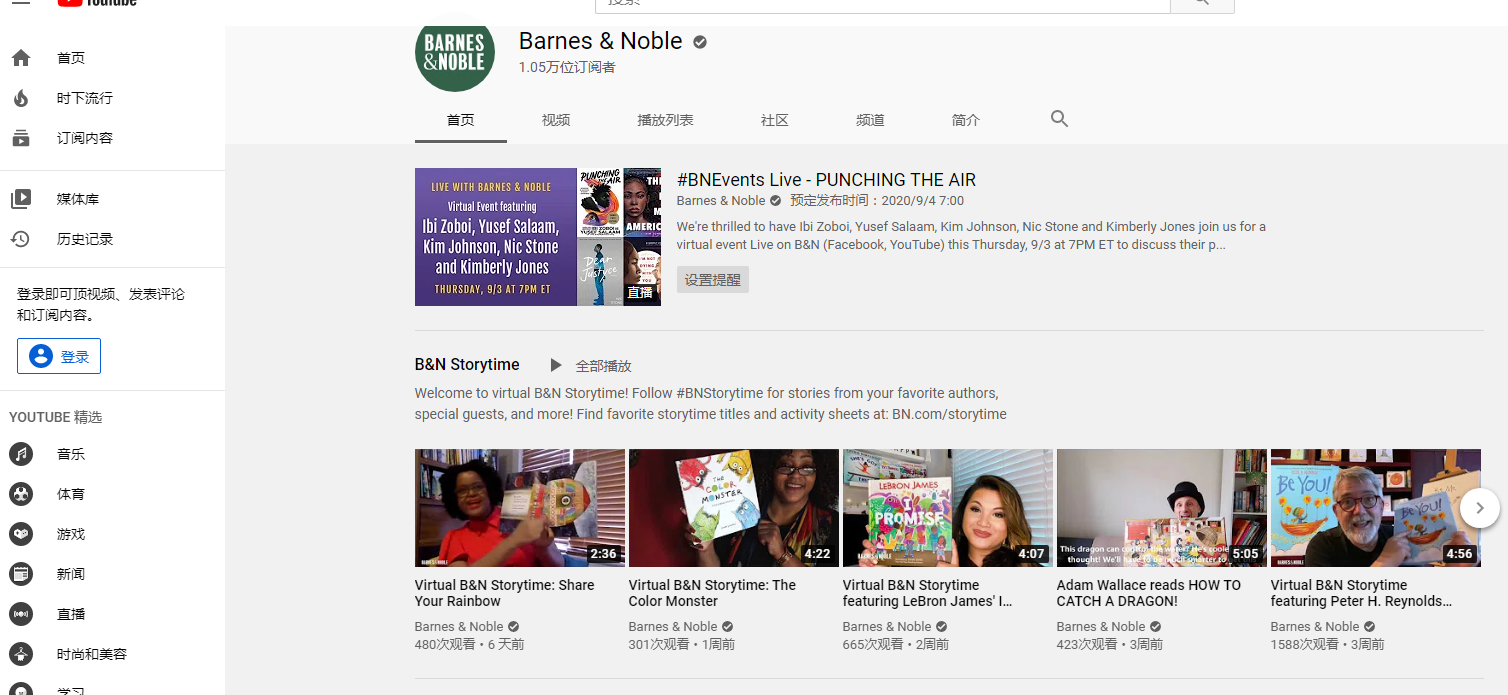
Task: Select the Music icon under YouTube featured
Action: [x=21, y=454]
